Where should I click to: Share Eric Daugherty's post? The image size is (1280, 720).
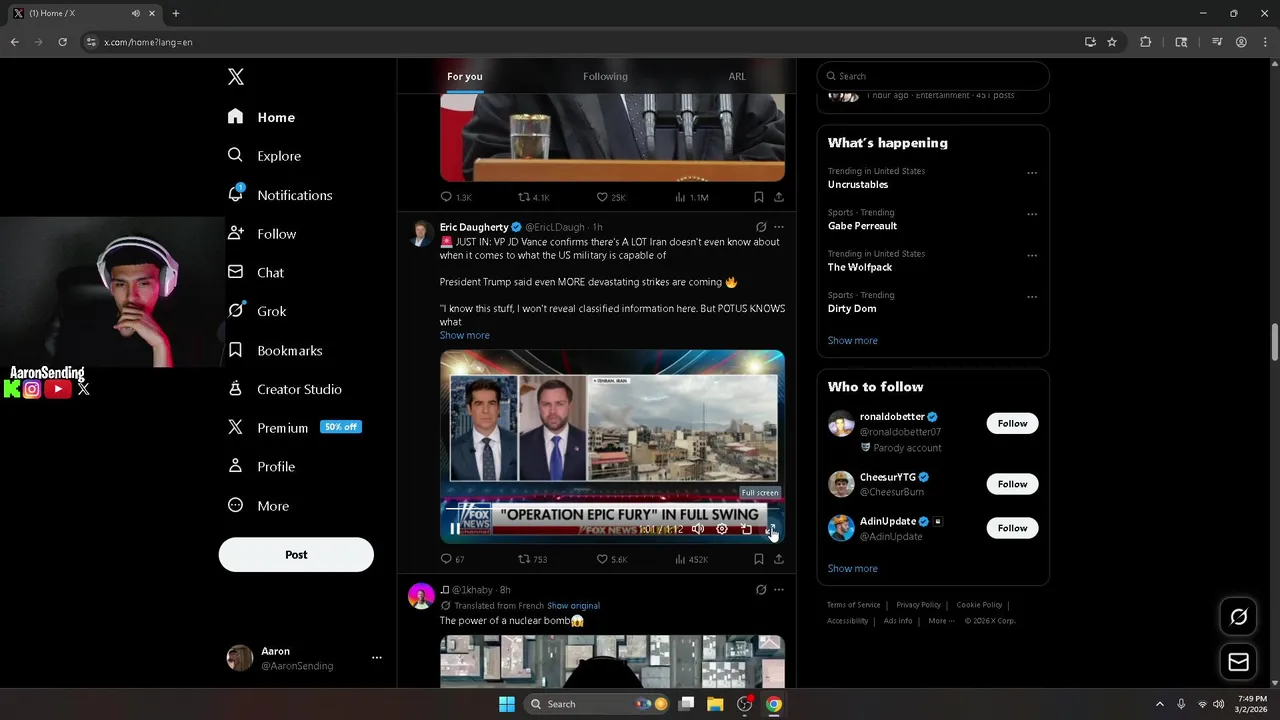point(779,559)
